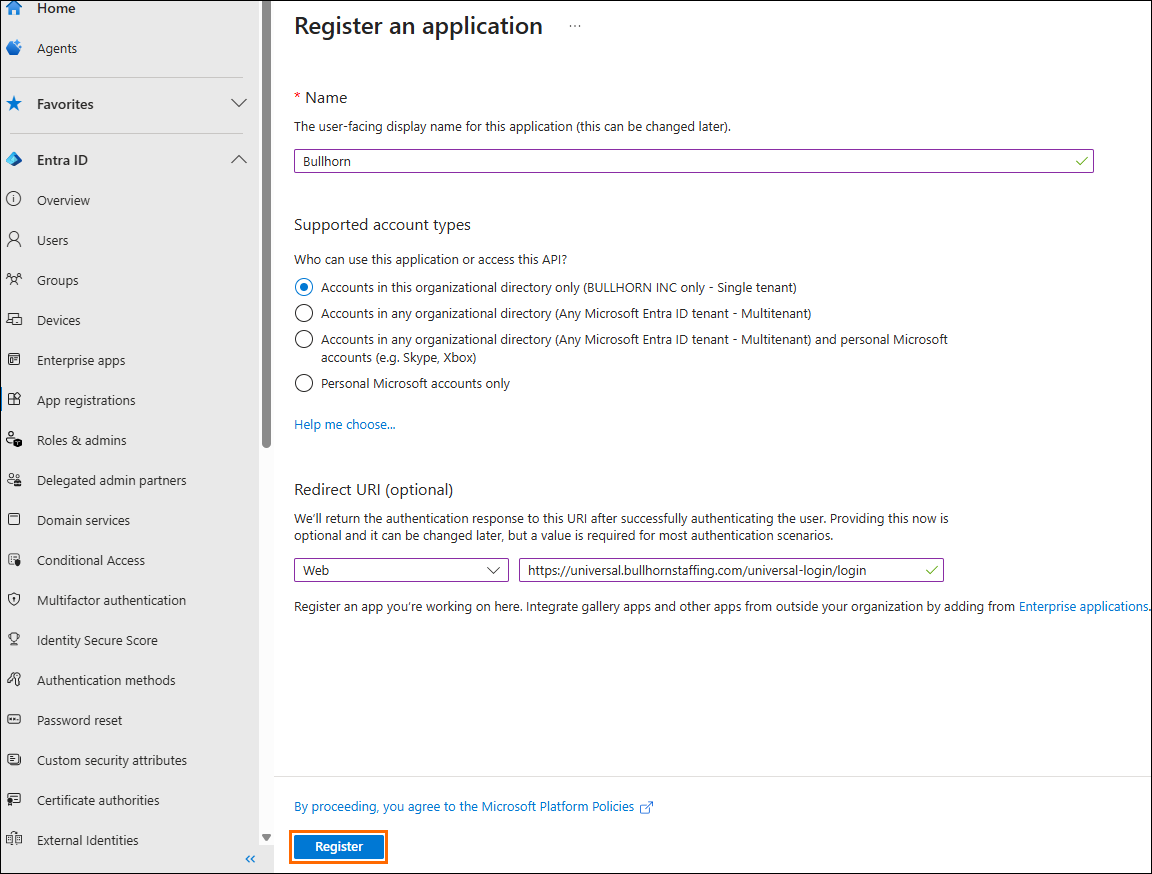Collapse the Entra ID section chevron

point(239,159)
